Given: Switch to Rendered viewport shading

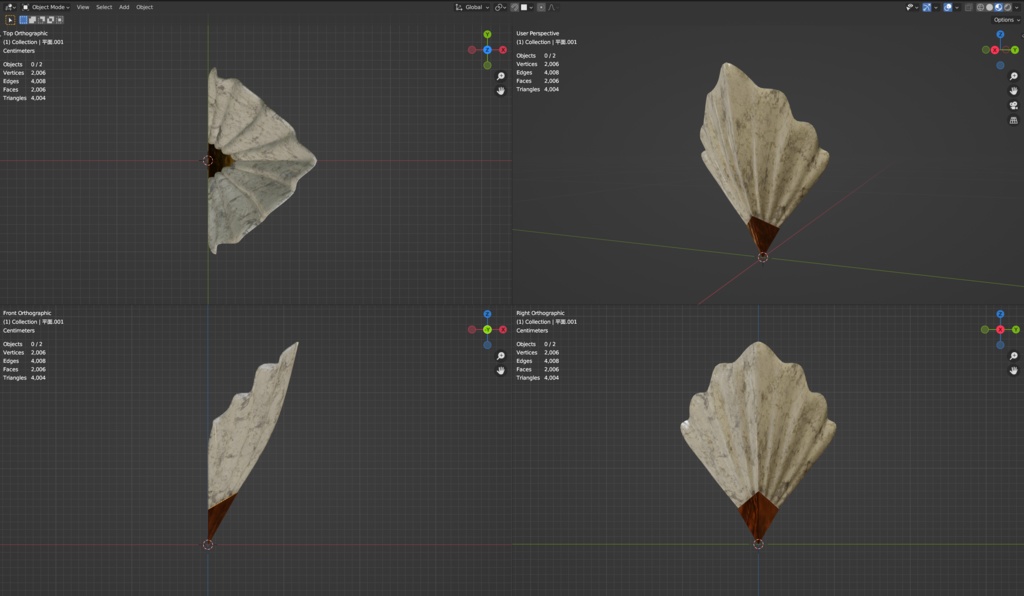Looking at the screenshot, I should click(x=1007, y=7).
